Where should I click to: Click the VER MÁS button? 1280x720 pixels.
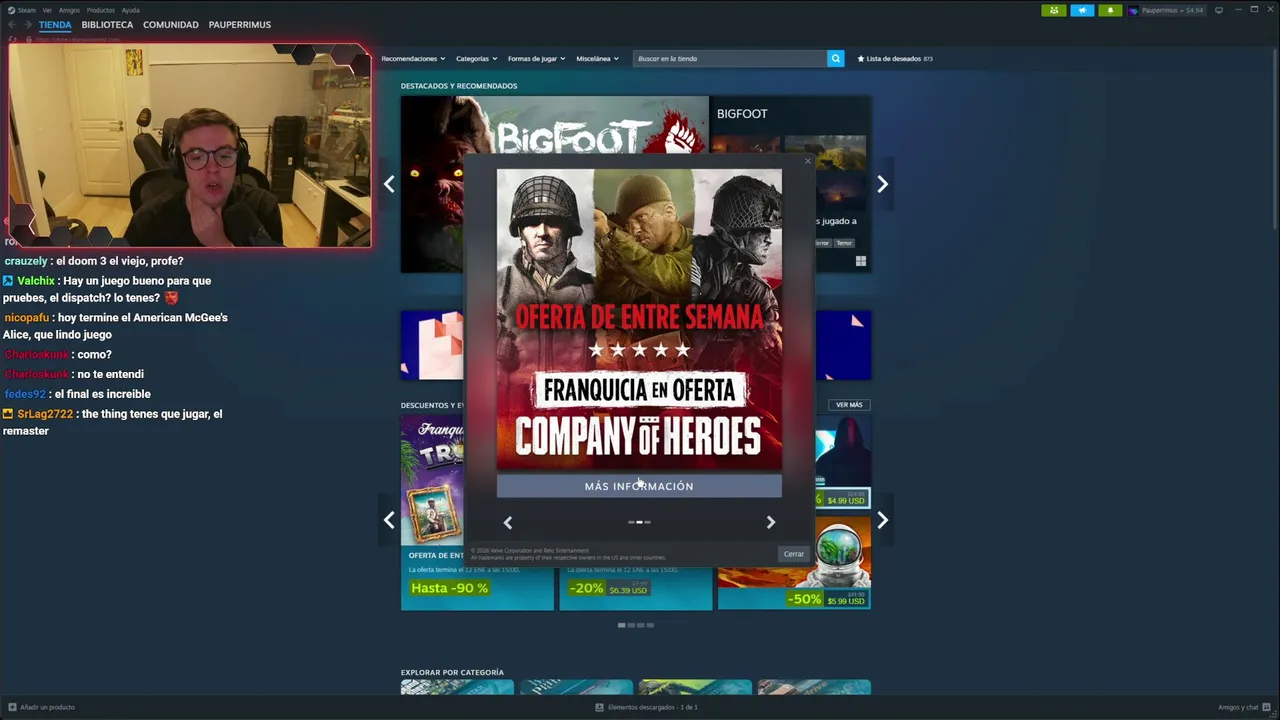(x=849, y=405)
